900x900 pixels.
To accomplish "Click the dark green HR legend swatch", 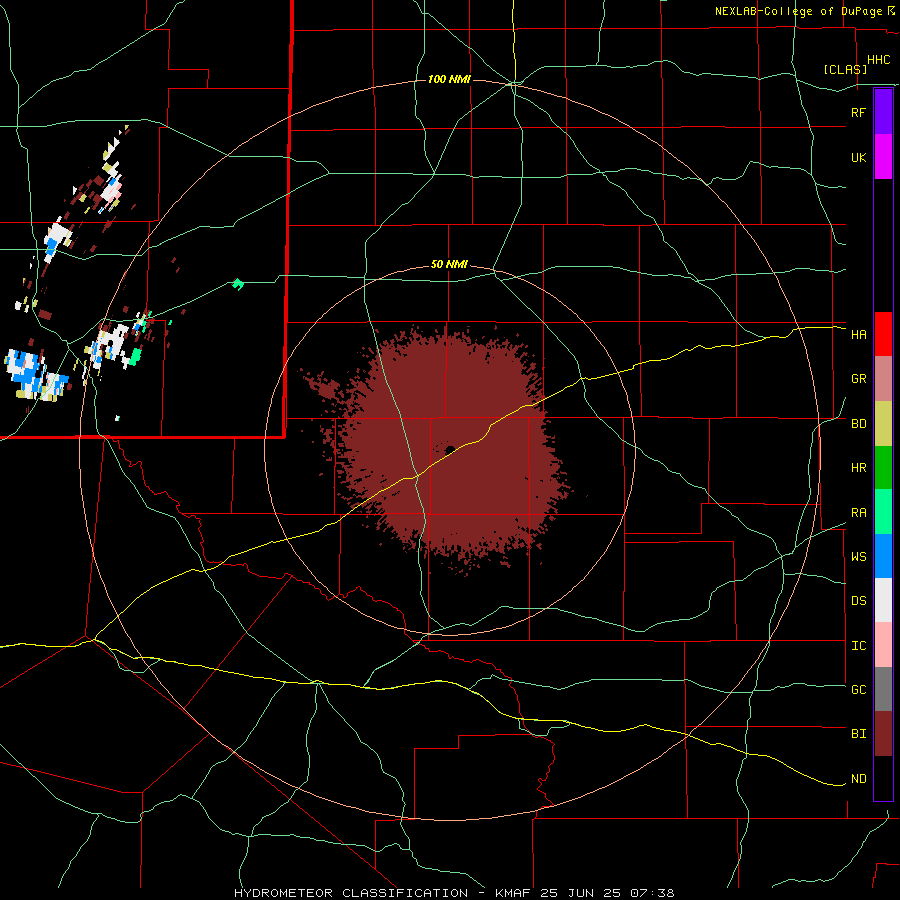I will [883, 467].
